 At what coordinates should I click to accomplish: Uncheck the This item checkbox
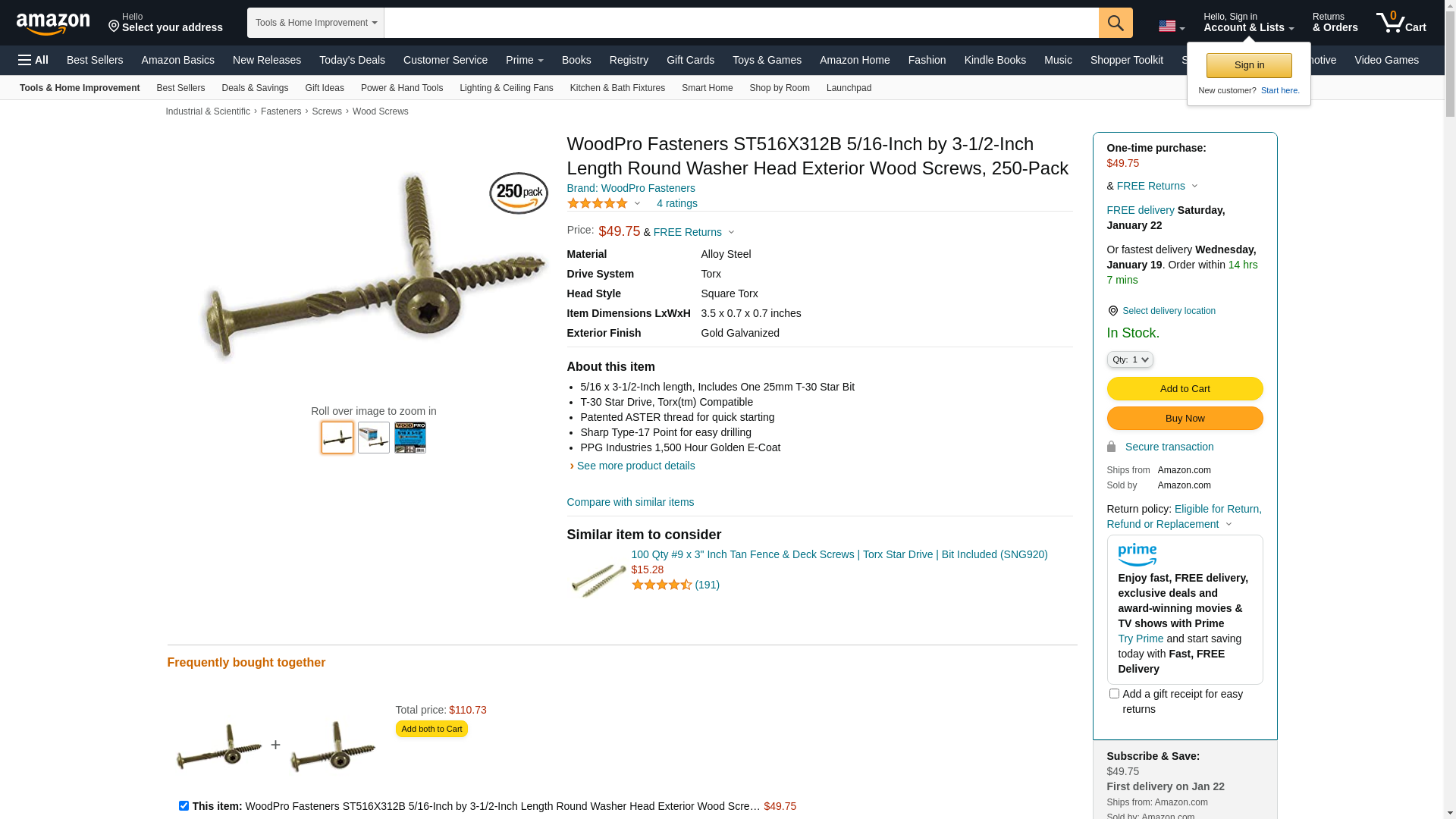click(184, 805)
